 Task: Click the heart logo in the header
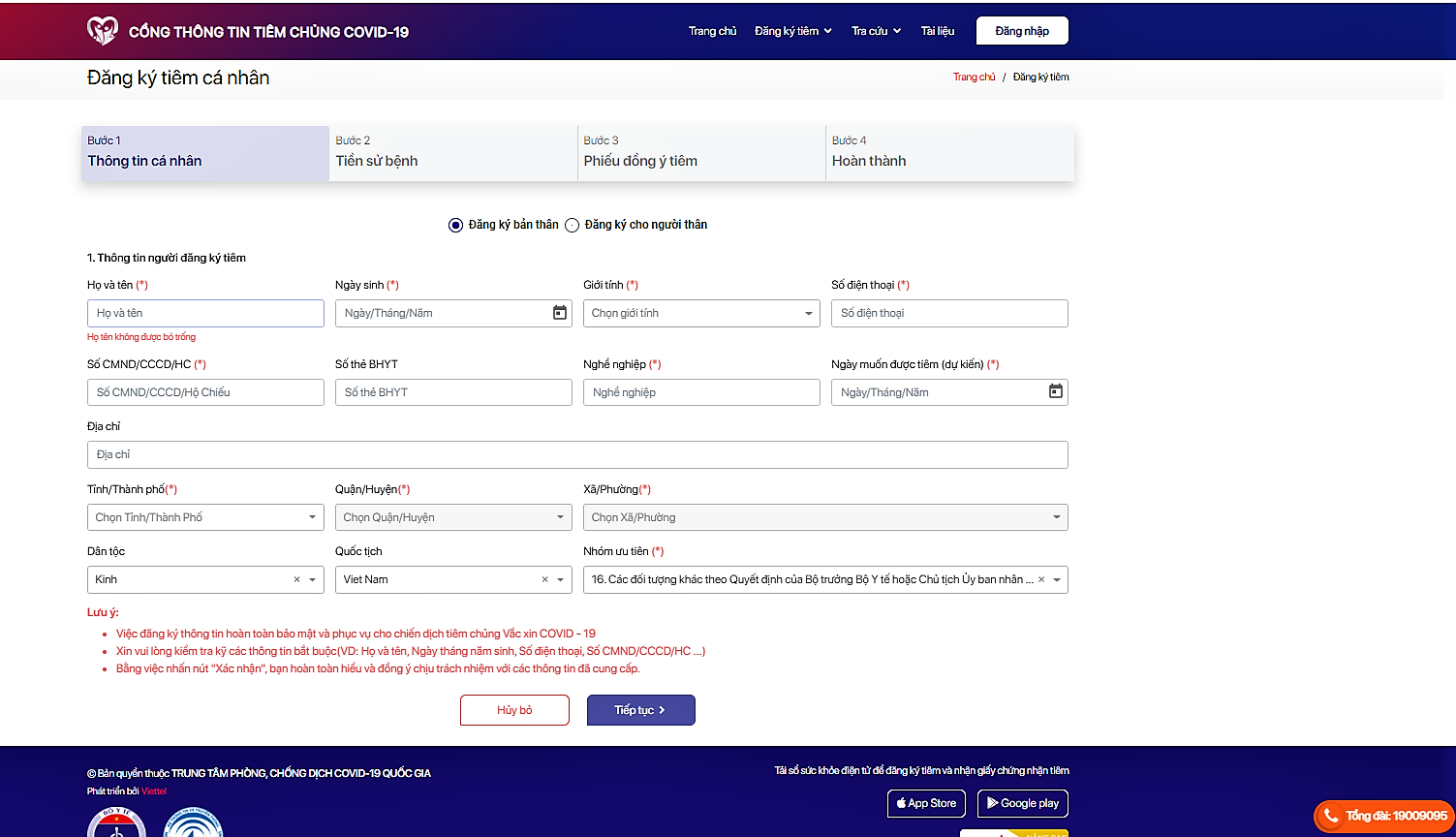pyautogui.click(x=103, y=31)
